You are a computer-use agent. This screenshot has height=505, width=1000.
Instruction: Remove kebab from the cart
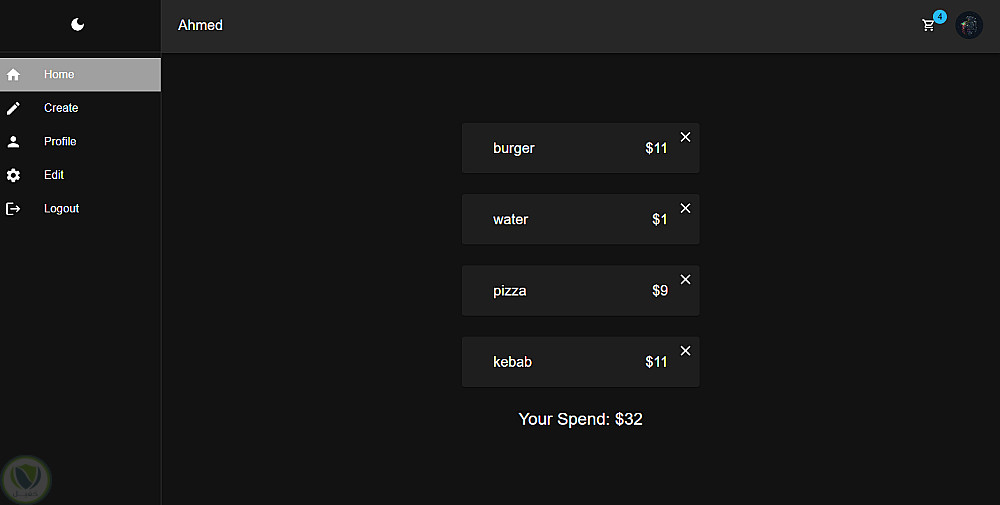pos(685,350)
